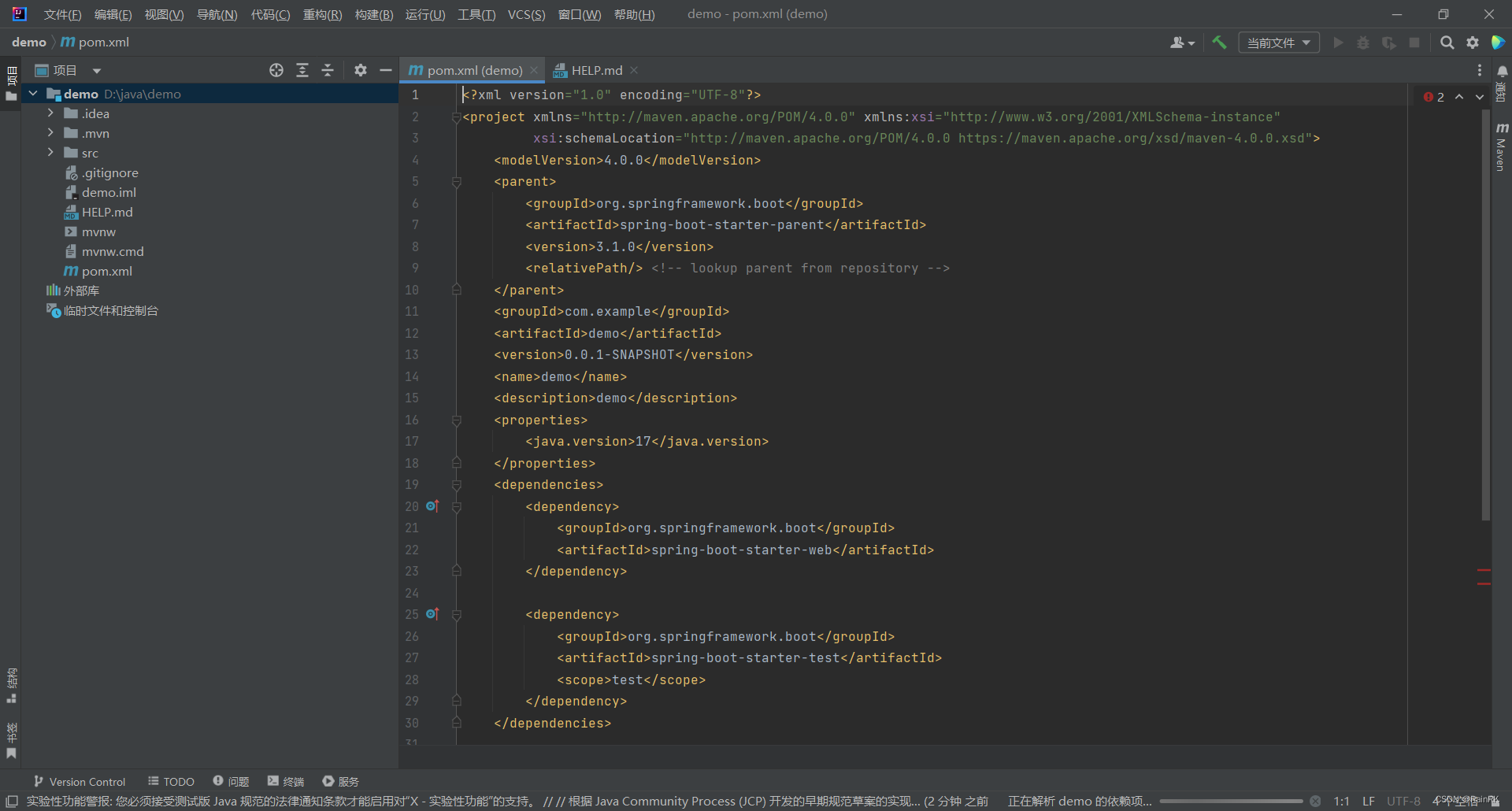Click Run with Coverage icon

coord(1389,43)
